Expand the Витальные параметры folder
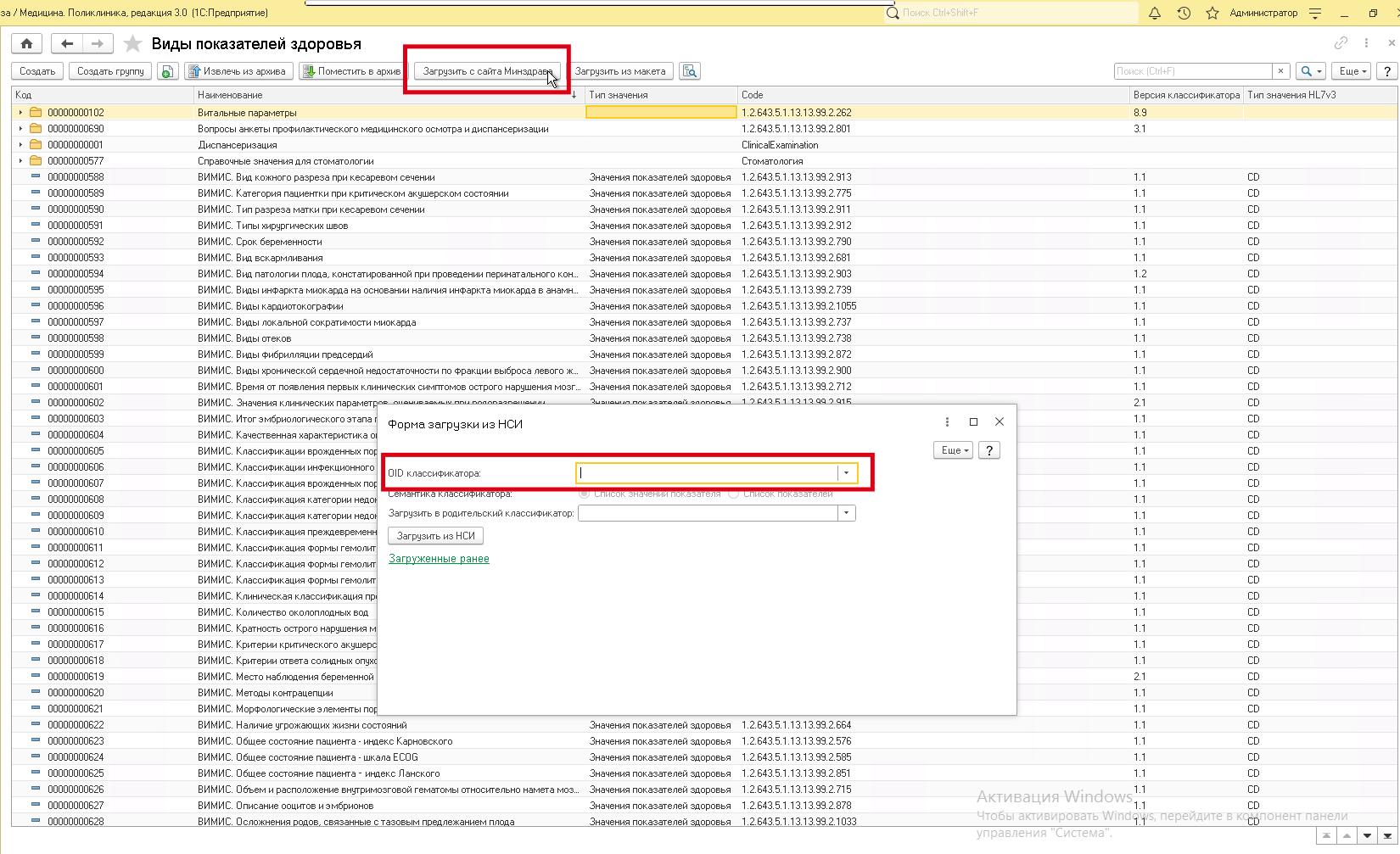The image size is (1400, 854). [x=20, y=112]
